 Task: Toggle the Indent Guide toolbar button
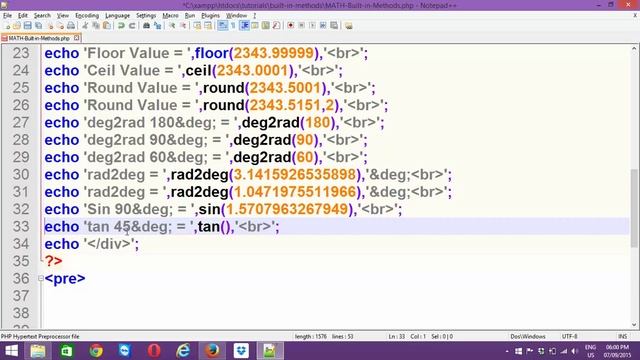coord(244,26)
